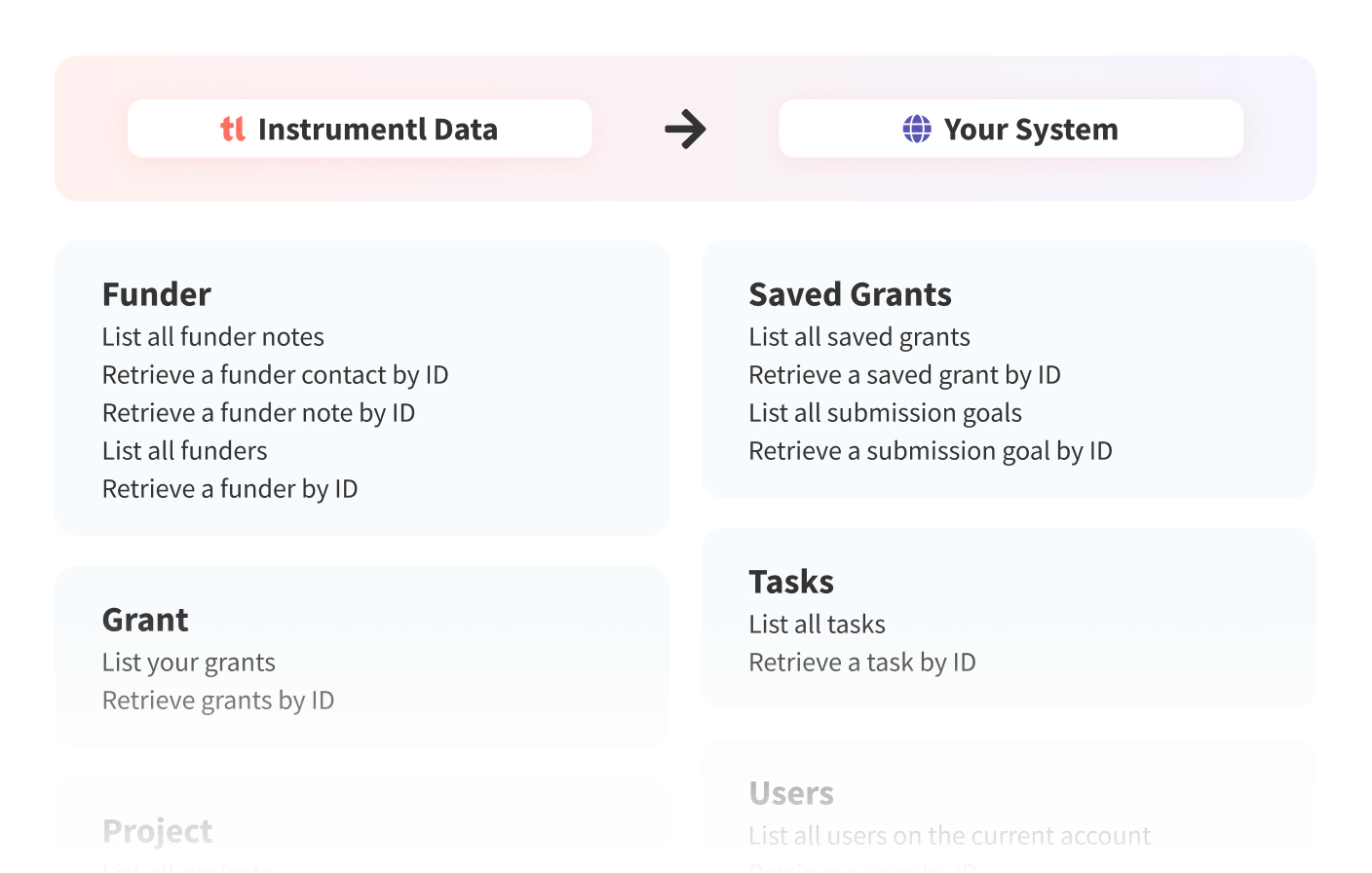The image size is (1372, 873).
Task: Open the List all tasks entry
Action: 818,625
